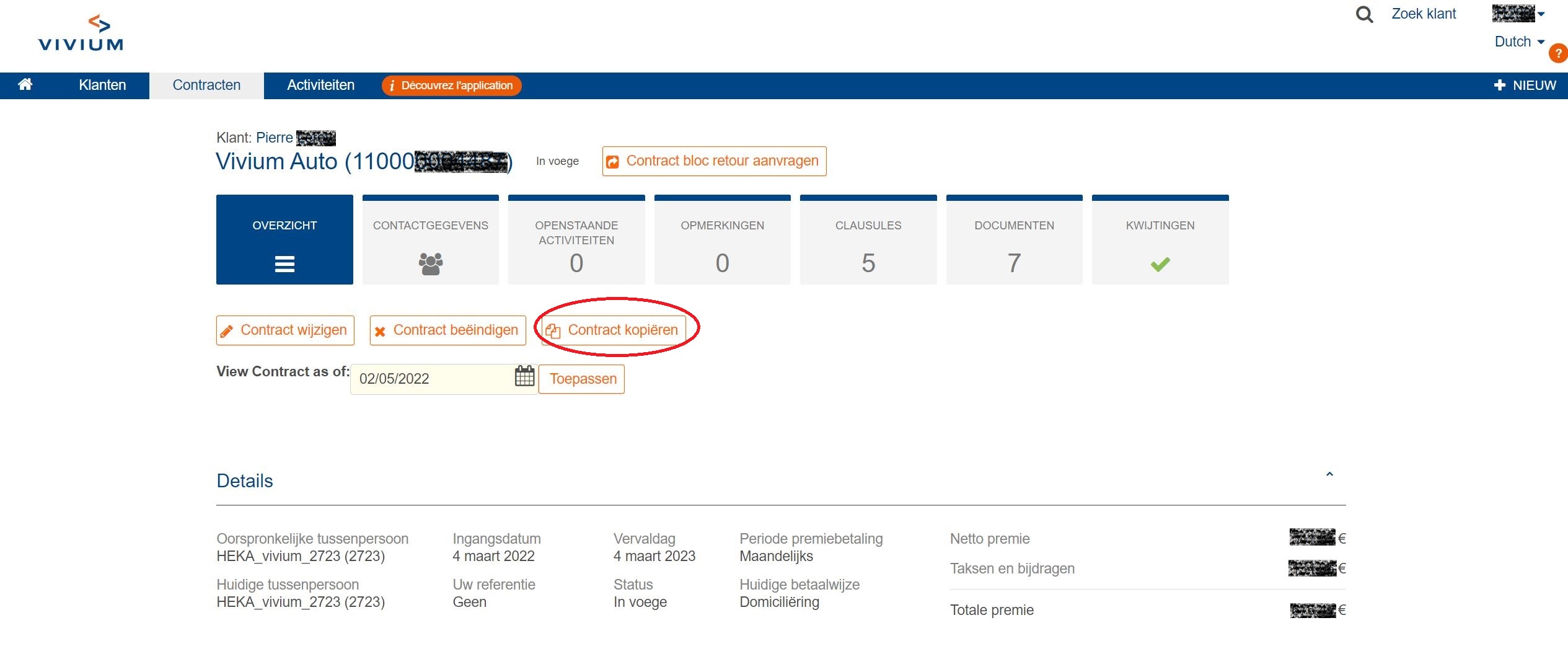Click the Vivium Auto contract title
The image size is (1568, 672).
364,161
